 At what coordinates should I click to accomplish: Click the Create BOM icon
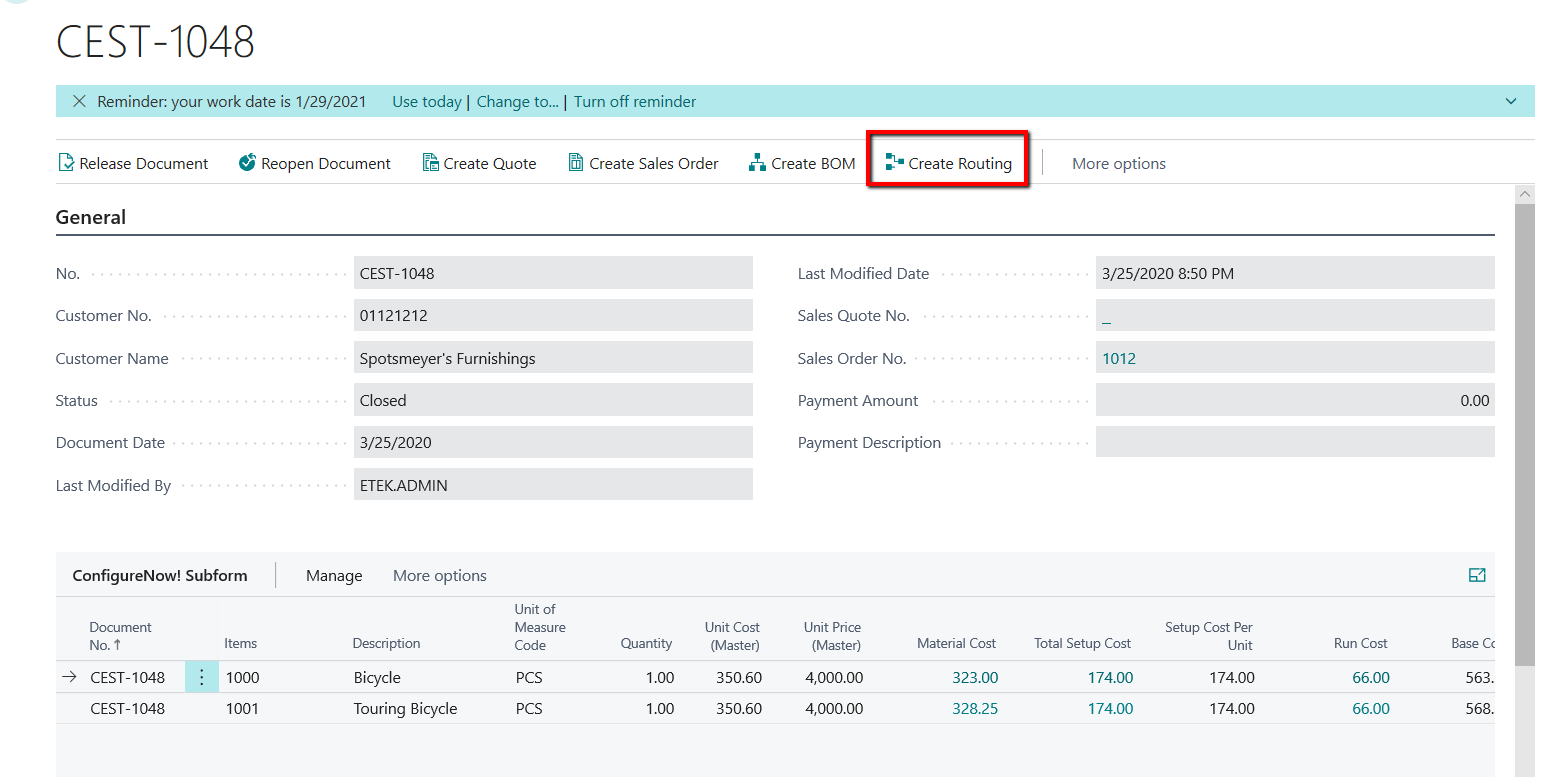point(757,163)
